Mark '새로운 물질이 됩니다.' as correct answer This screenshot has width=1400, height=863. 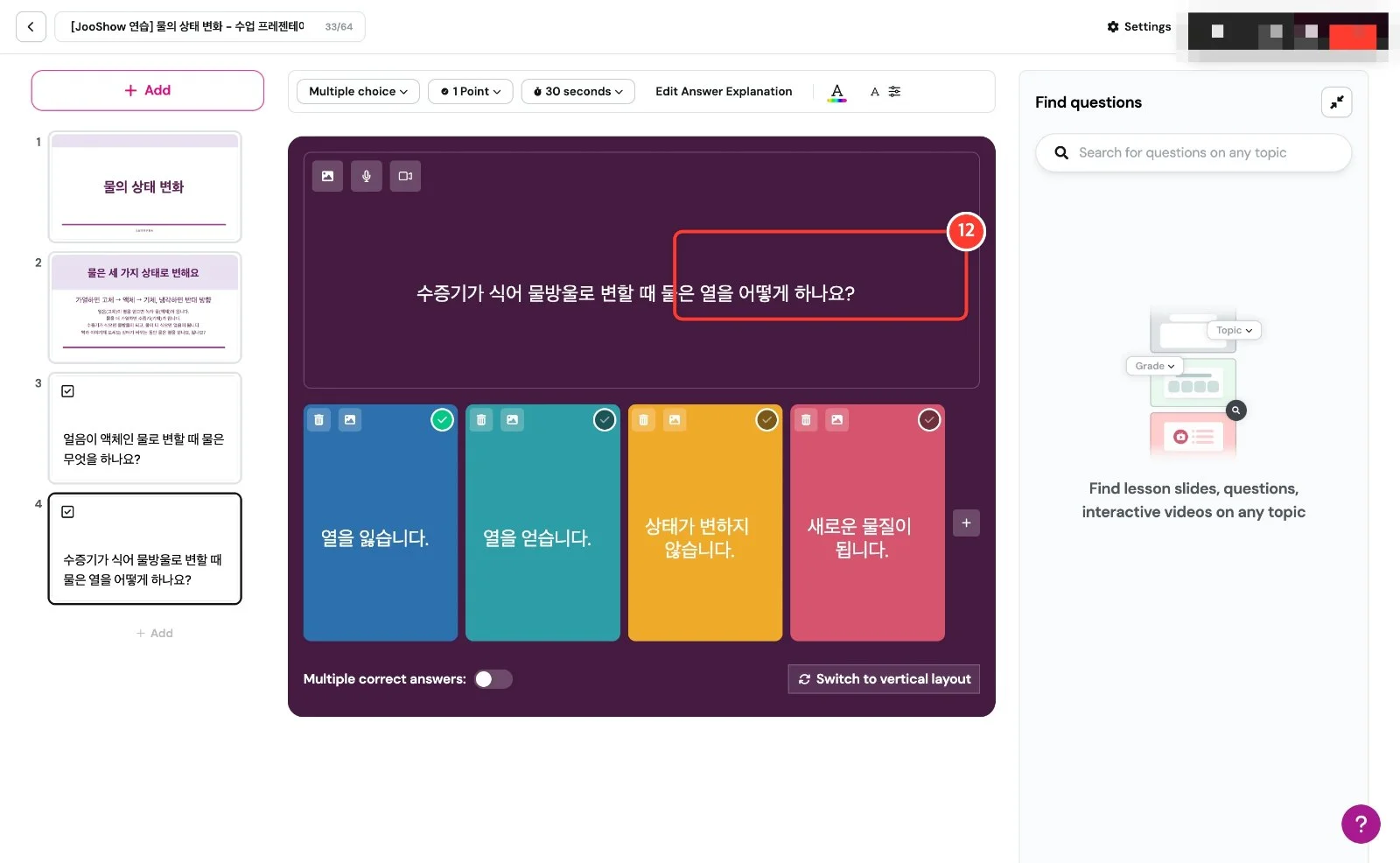pyautogui.click(x=929, y=420)
